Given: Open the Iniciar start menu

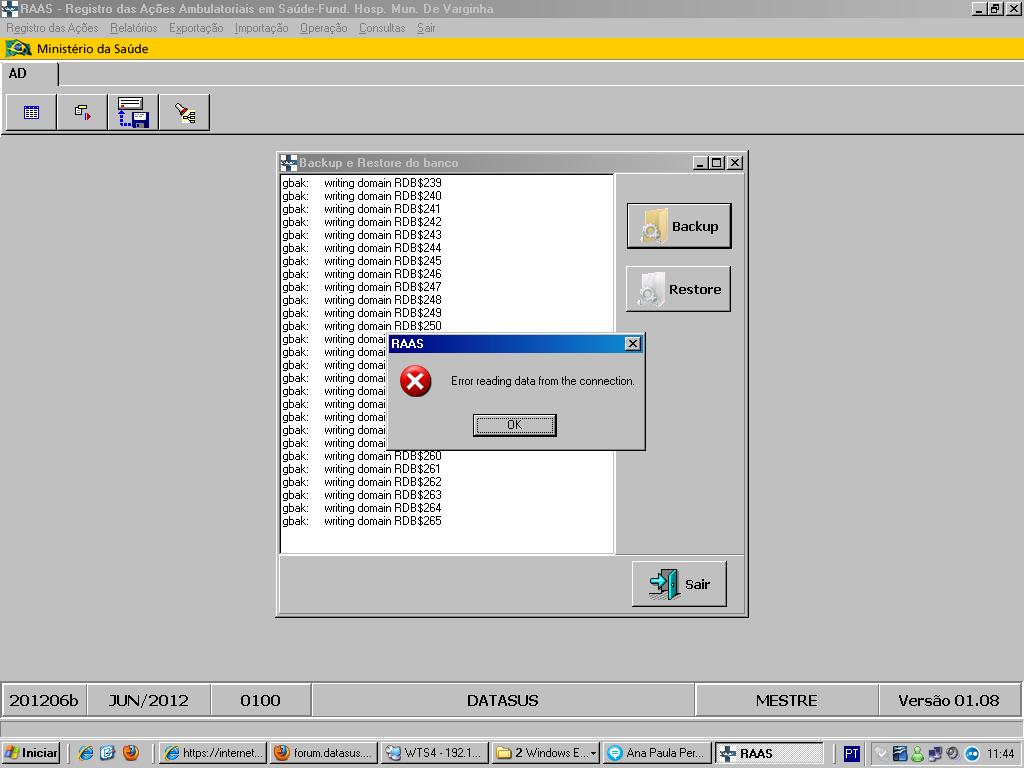Looking at the screenshot, I should (x=31, y=753).
